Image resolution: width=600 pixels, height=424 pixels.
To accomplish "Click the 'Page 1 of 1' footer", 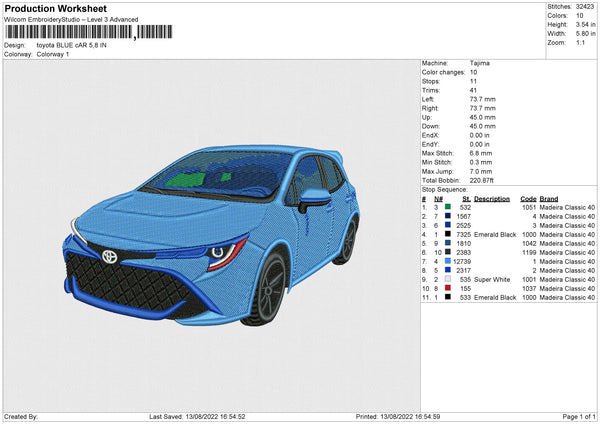I will coord(579,416).
